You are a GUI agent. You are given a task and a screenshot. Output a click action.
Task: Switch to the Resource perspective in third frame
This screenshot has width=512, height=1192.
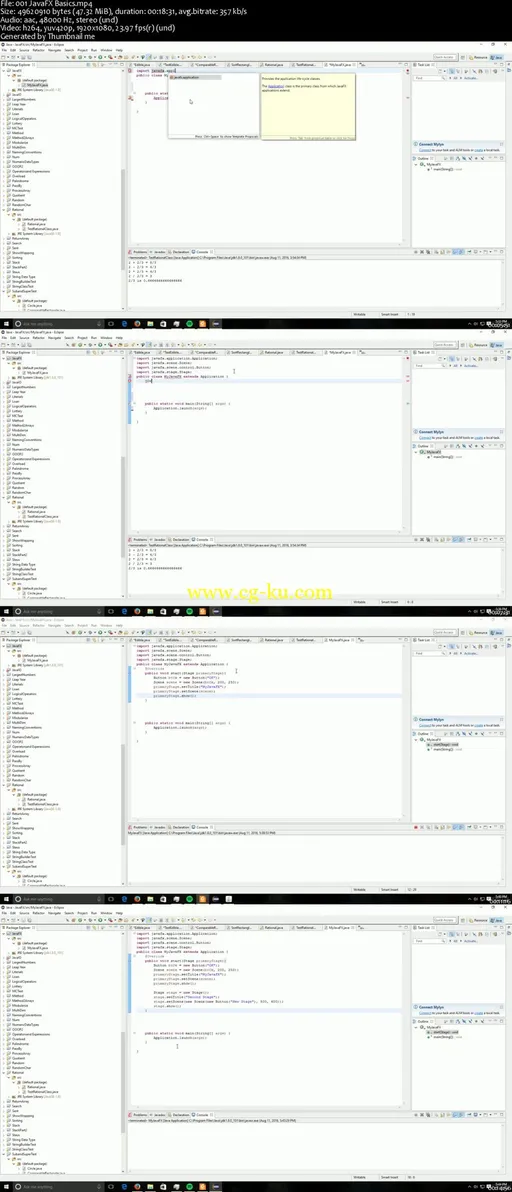pos(479,632)
